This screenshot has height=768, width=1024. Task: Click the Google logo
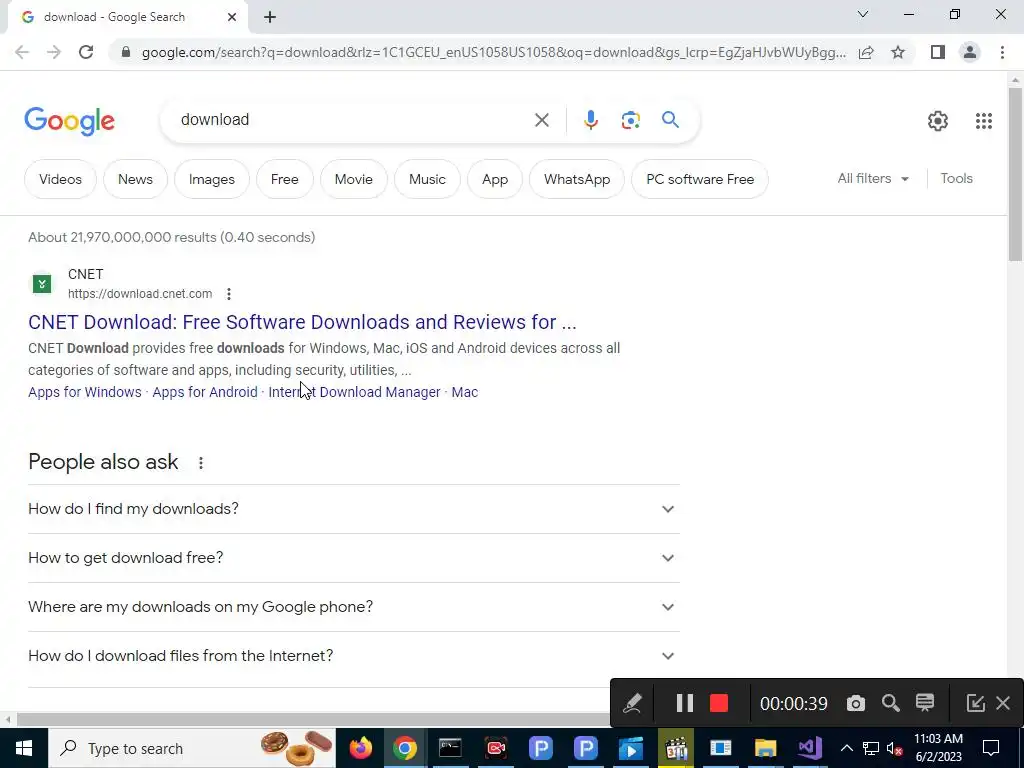[x=69, y=121]
